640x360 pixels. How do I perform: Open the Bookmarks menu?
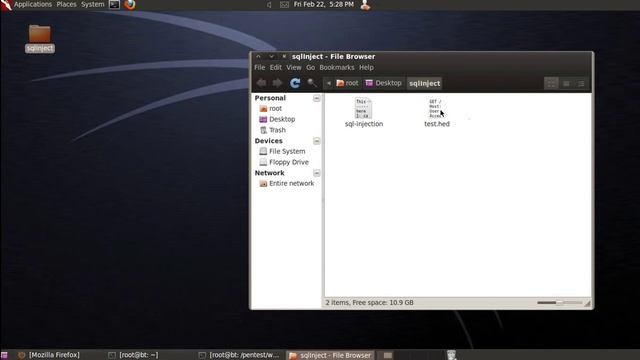click(x=337, y=67)
